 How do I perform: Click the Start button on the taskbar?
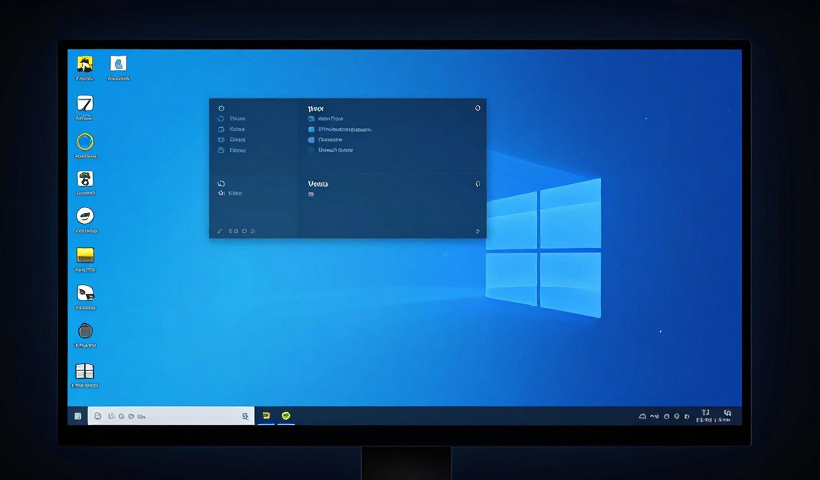pos(77,416)
